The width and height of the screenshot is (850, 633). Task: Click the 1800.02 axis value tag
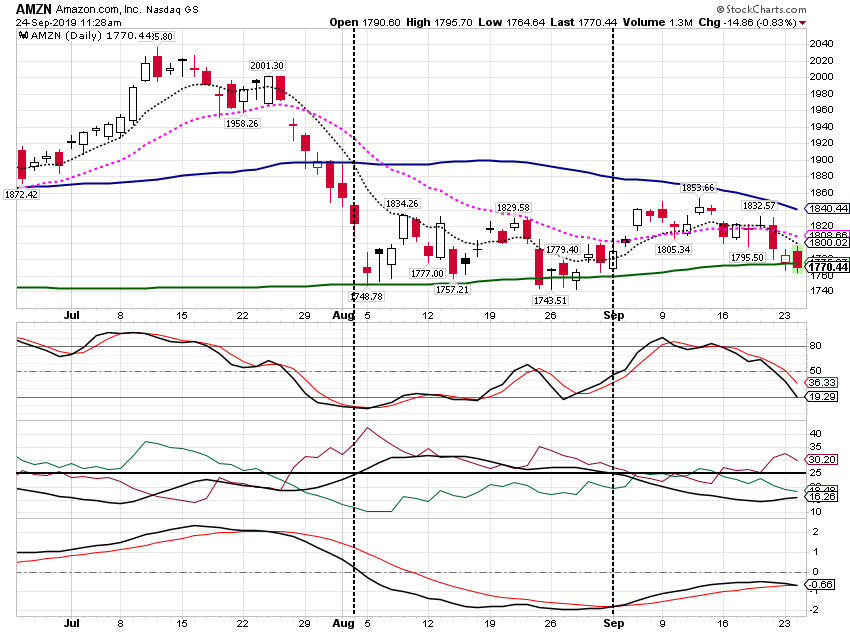click(x=827, y=243)
